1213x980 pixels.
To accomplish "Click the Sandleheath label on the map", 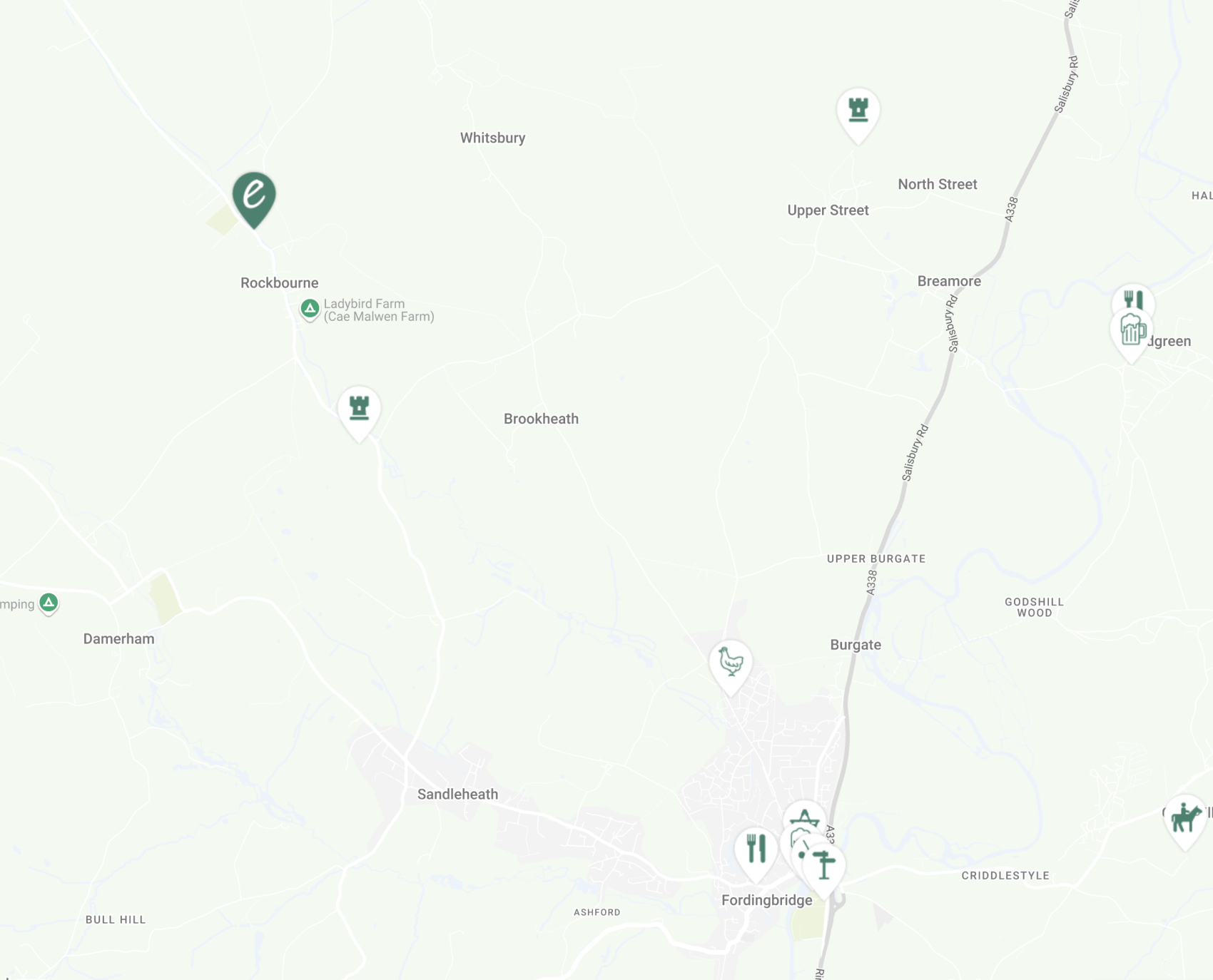I will click(x=457, y=795).
